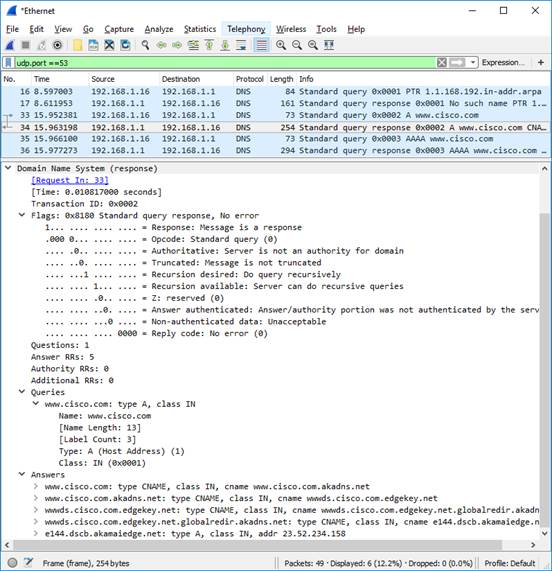This screenshot has width=552, height=571.
Task: Collapse the www.cisco.com type A query
Action: tap(36, 403)
